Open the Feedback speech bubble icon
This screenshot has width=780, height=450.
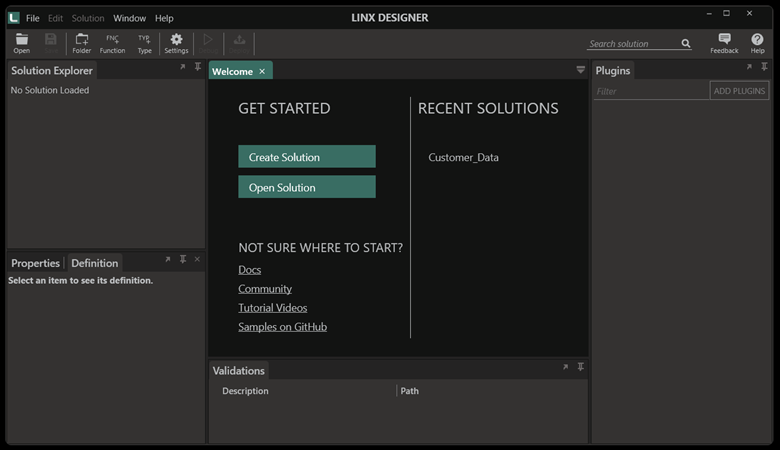[x=724, y=43]
